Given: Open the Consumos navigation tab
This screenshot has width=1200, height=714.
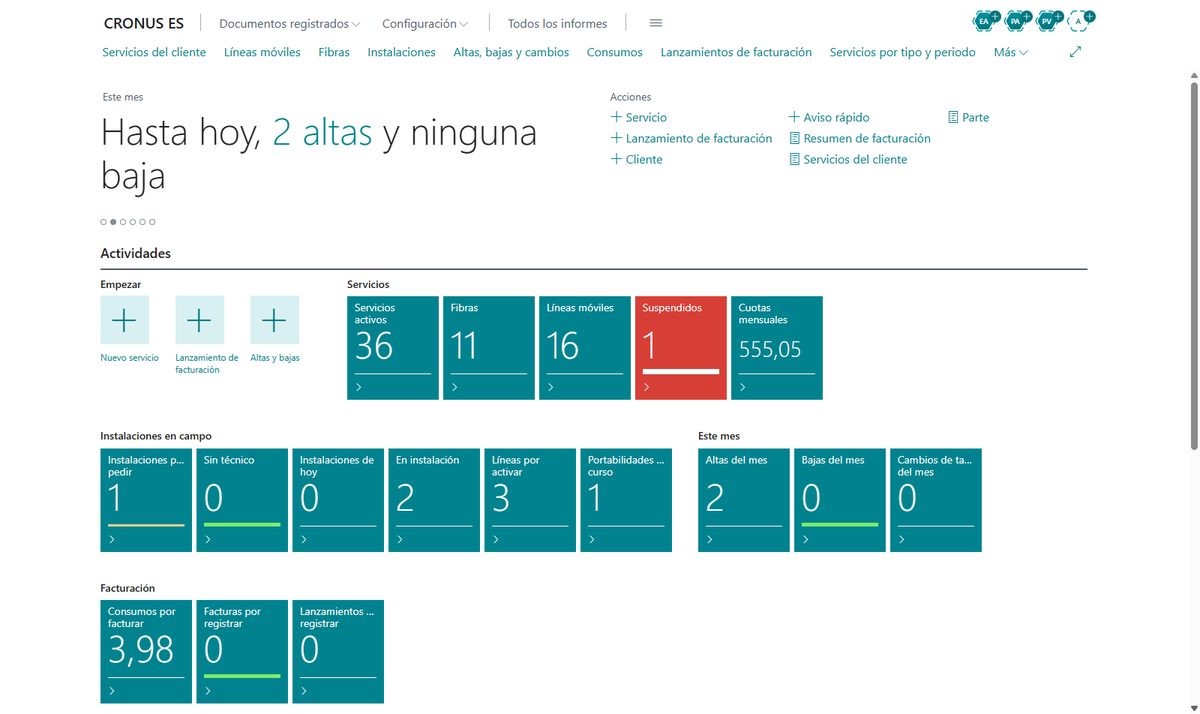Looking at the screenshot, I should 615,52.
